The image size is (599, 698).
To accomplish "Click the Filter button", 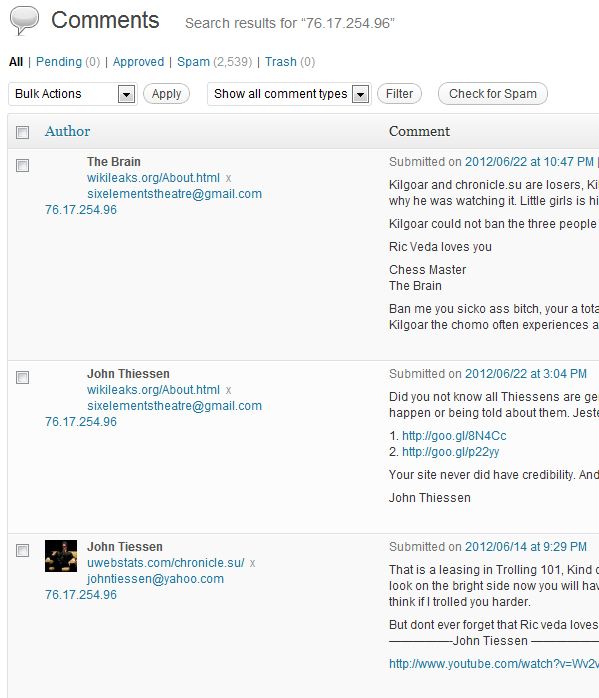I will 399,94.
